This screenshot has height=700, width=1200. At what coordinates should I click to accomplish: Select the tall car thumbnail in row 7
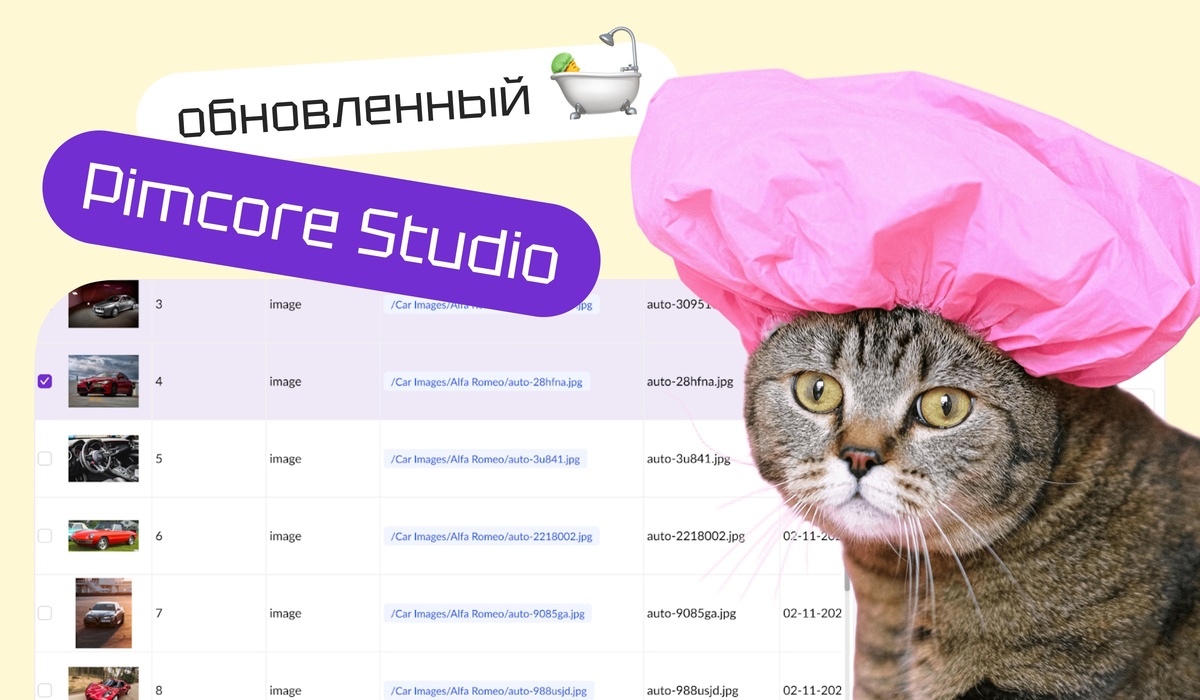tap(104, 613)
